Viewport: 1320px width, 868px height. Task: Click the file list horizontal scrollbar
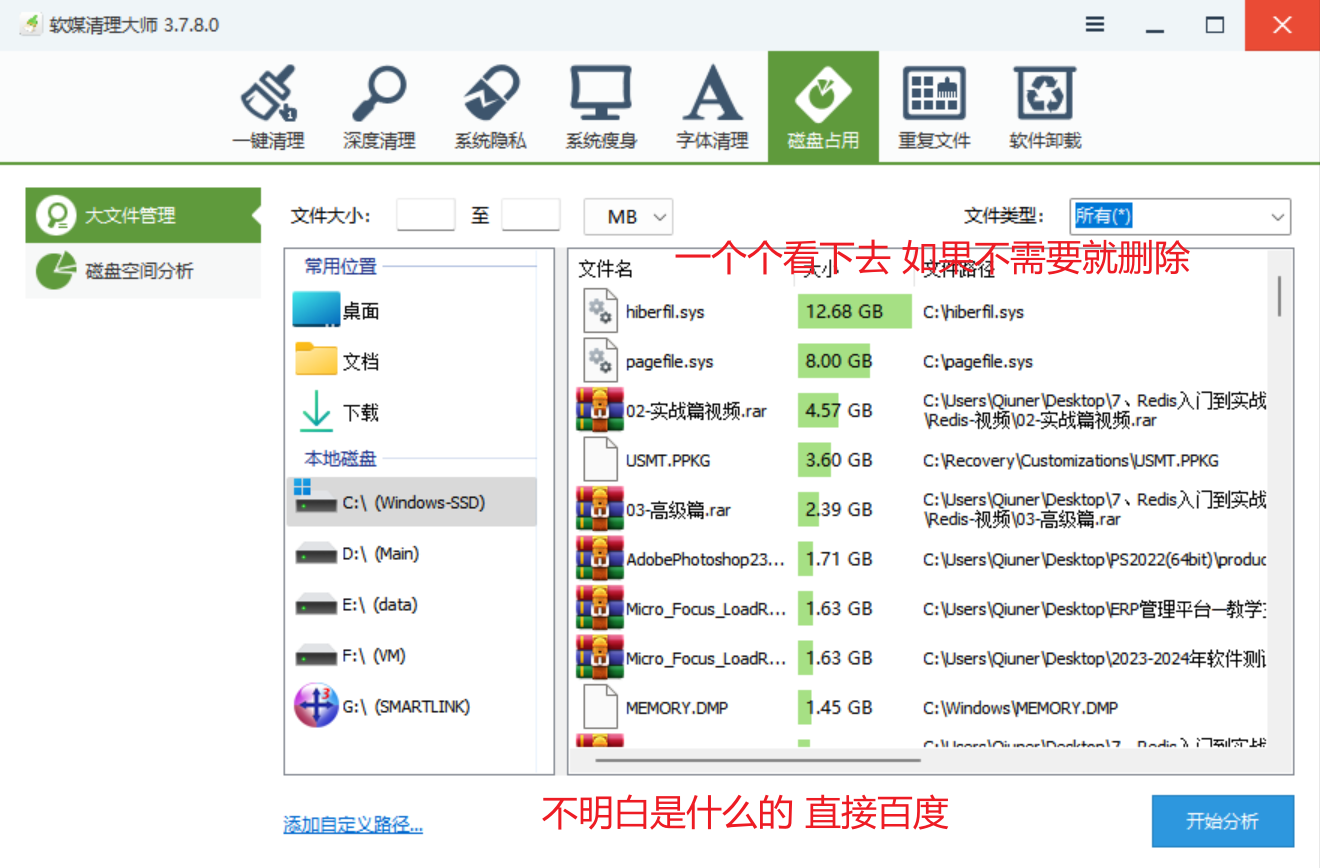757,760
